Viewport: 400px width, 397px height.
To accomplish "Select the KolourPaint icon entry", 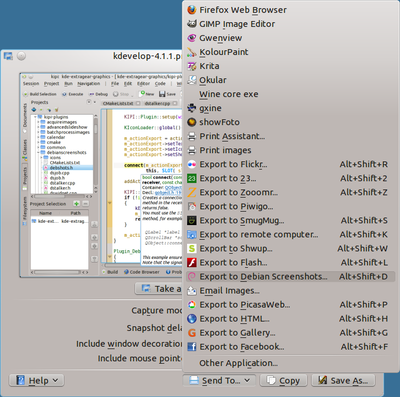I will point(191,52).
